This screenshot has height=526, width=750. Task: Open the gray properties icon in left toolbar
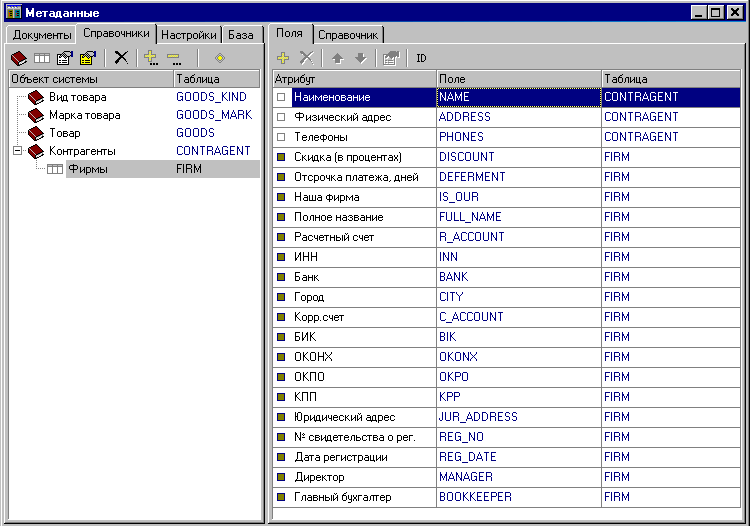pyautogui.click(x=65, y=58)
